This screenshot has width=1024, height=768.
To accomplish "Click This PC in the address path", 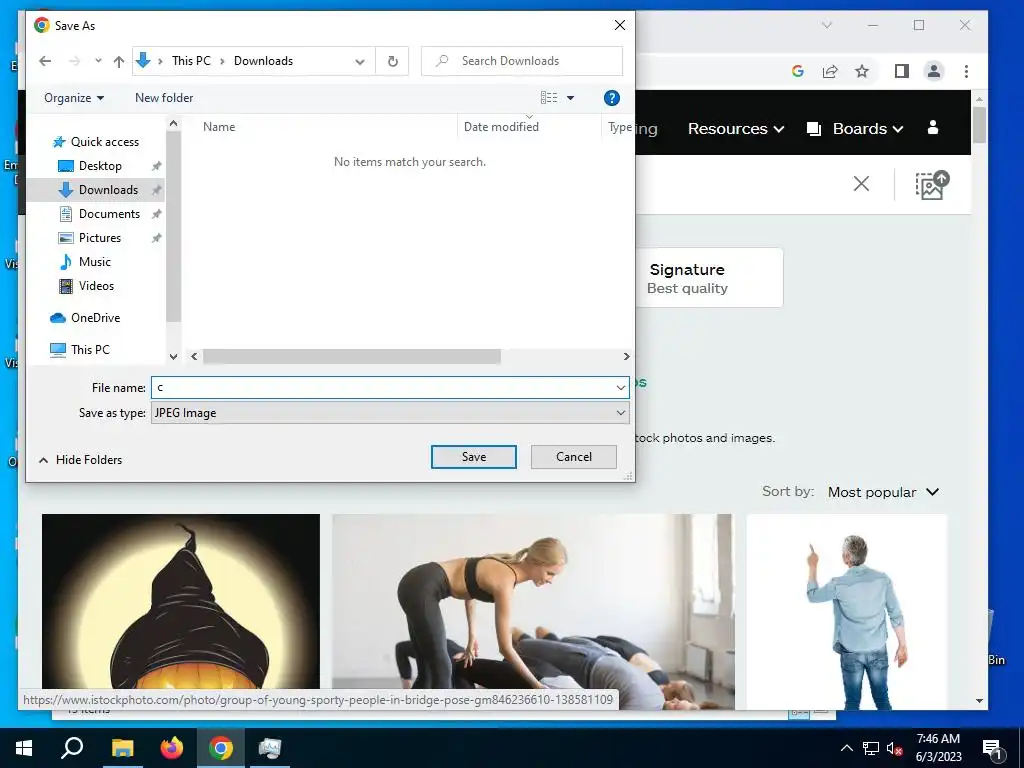I will tap(191, 61).
